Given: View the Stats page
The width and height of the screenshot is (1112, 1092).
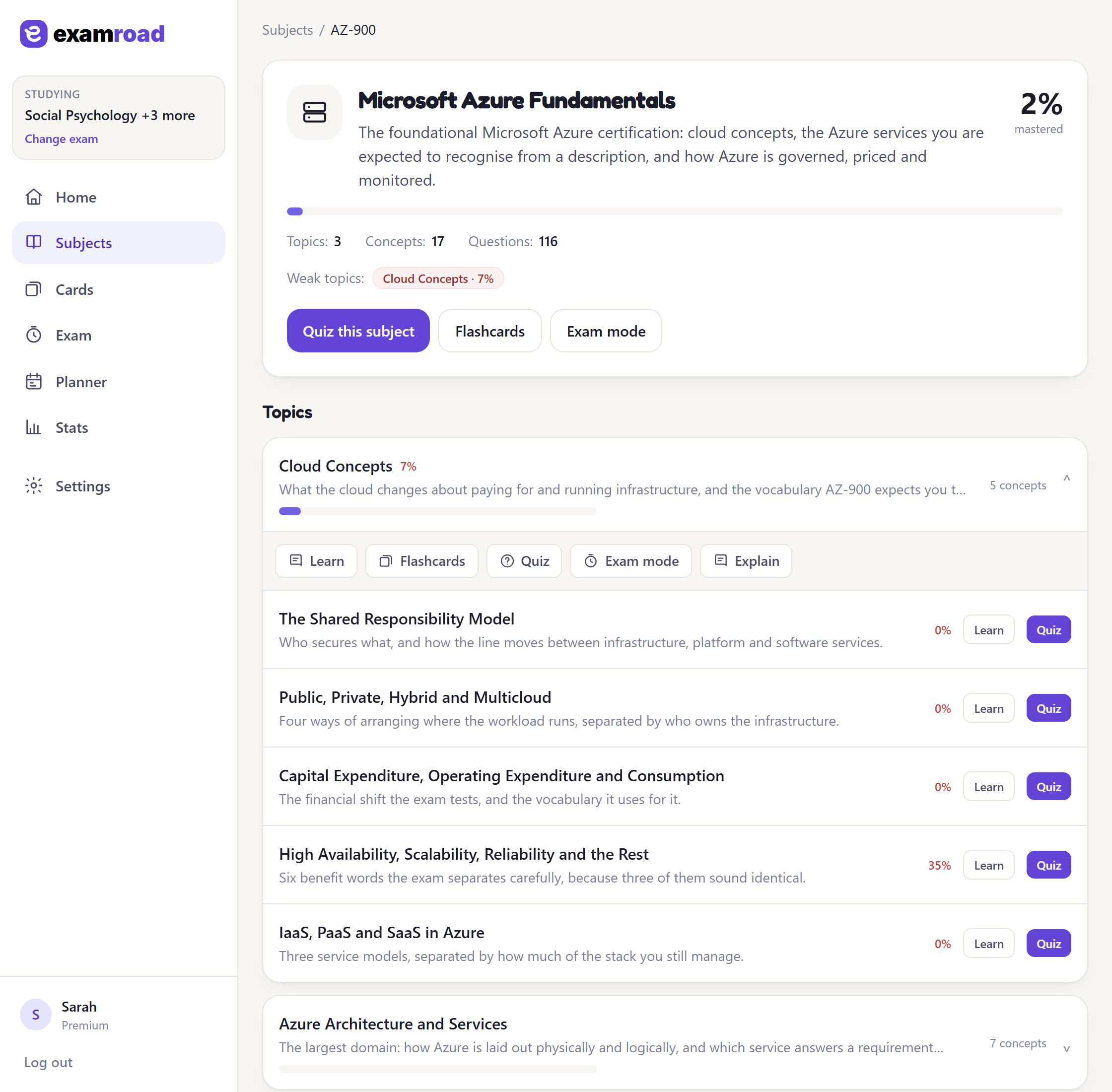Looking at the screenshot, I should point(119,427).
